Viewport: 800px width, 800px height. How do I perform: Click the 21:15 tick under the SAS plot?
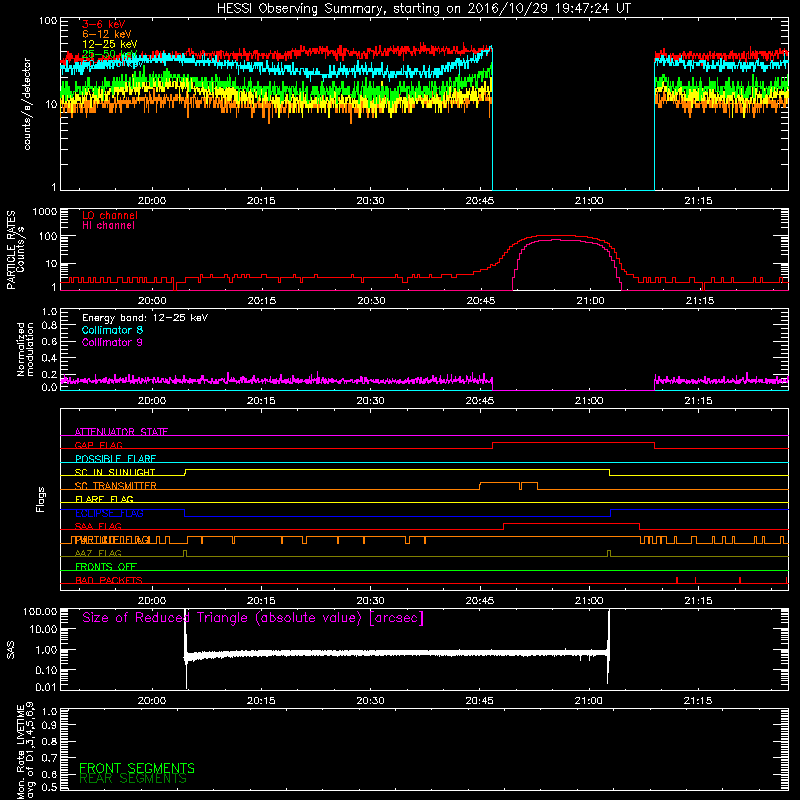698,701
